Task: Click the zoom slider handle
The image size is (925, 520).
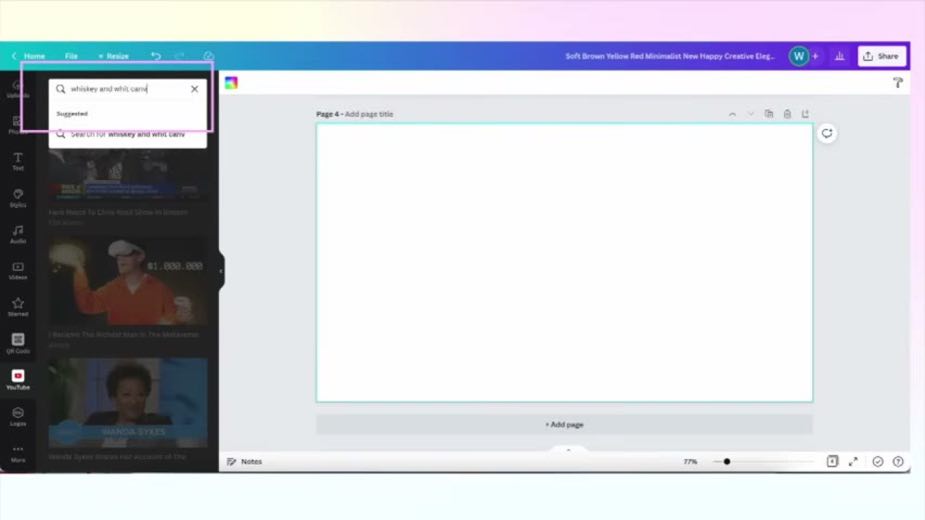Action: point(727,462)
